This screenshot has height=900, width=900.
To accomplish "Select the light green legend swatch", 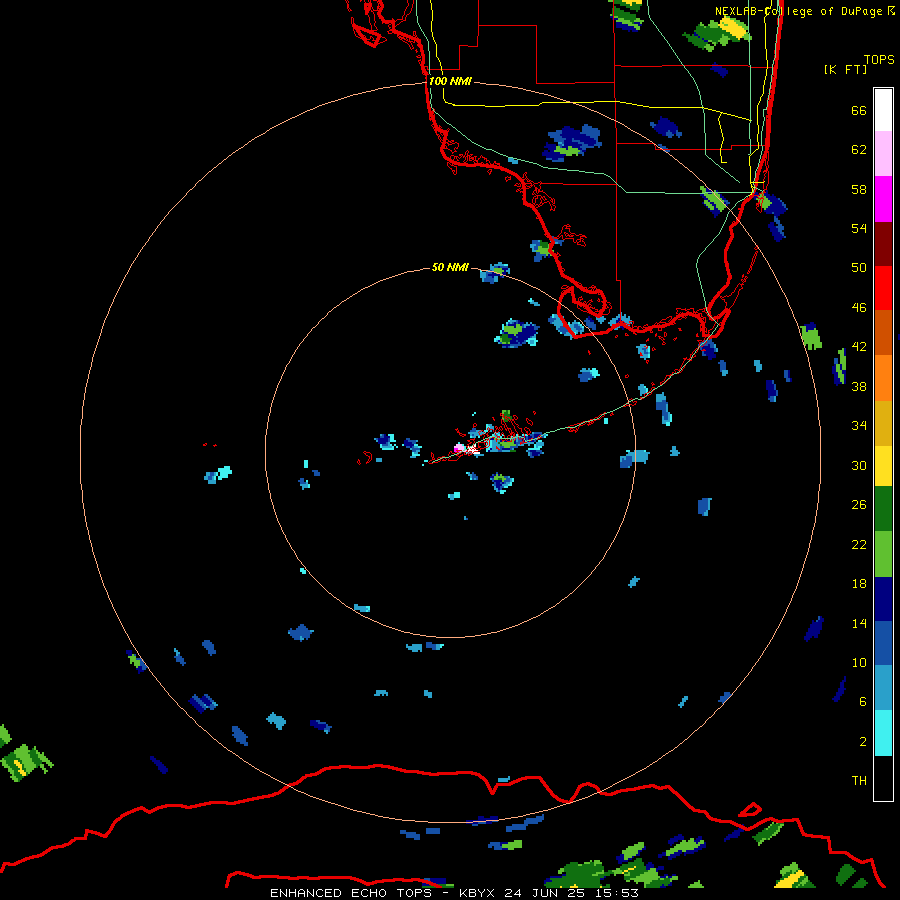I will click(883, 554).
